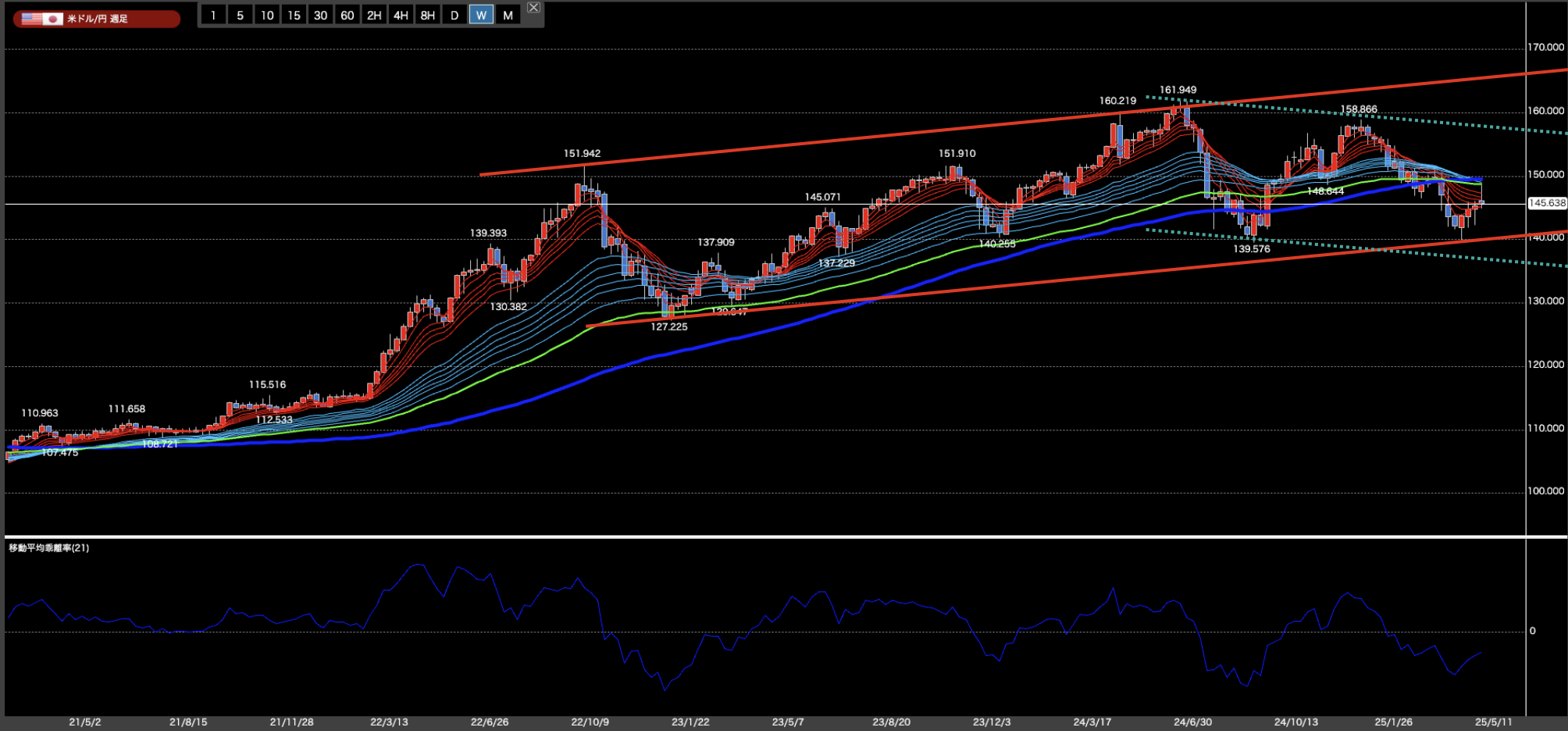Screen dimensions: 1568x731
Task: Click the 112.533 price label
Action: (x=274, y=420)
